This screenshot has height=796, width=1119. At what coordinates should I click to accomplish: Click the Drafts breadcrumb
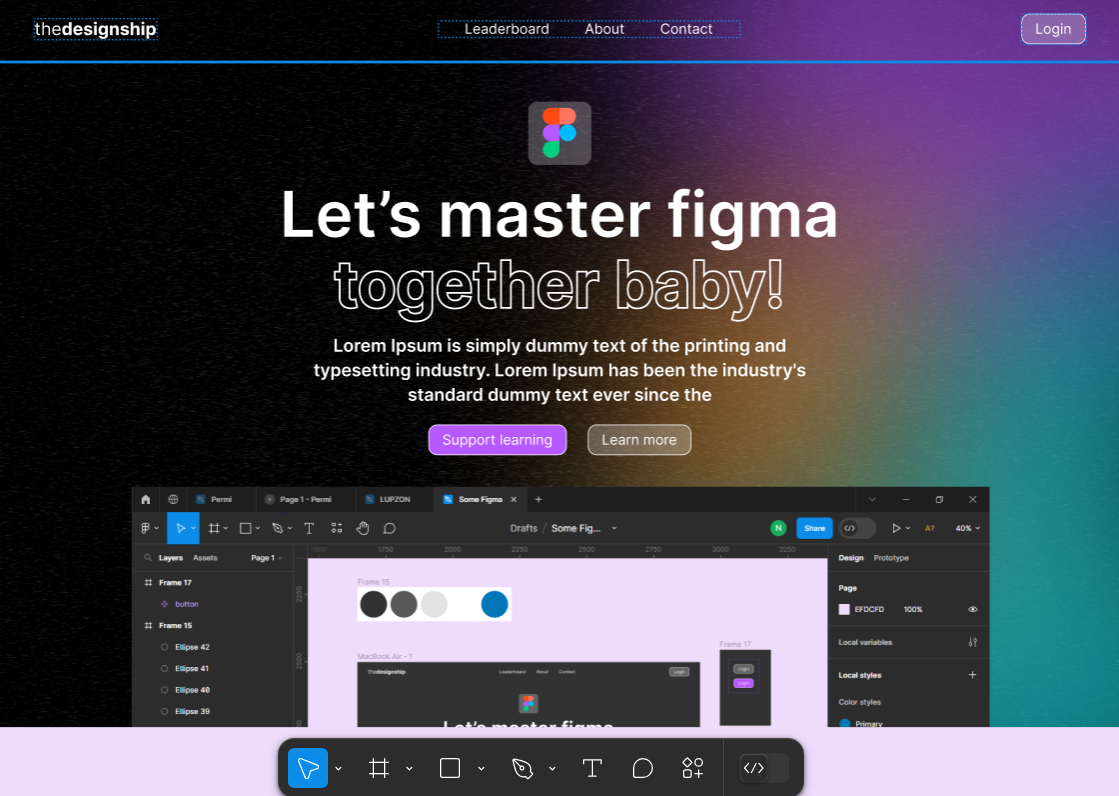tap(524, 528)
